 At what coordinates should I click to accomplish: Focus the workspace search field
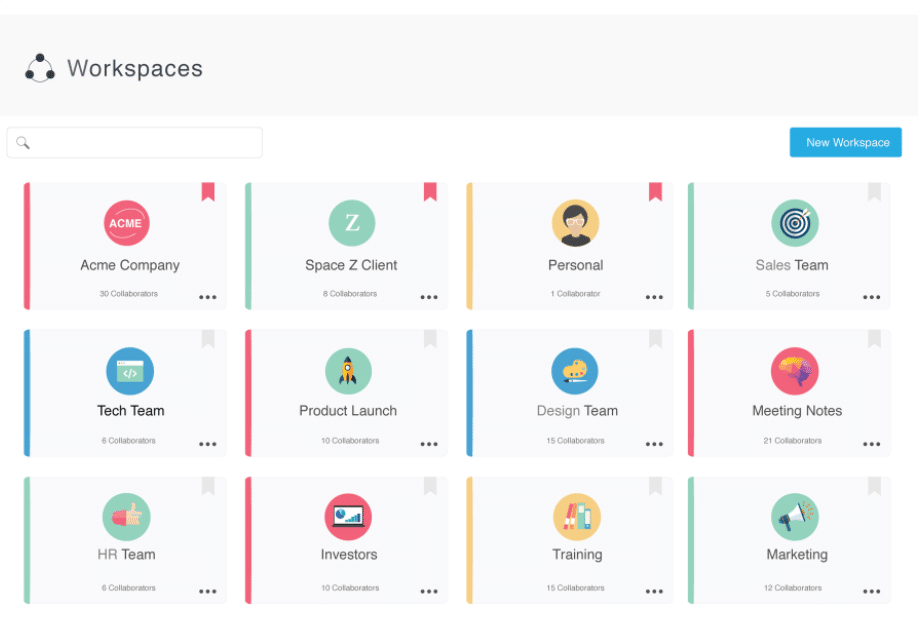pyautogui.click(x=140, y=143)
